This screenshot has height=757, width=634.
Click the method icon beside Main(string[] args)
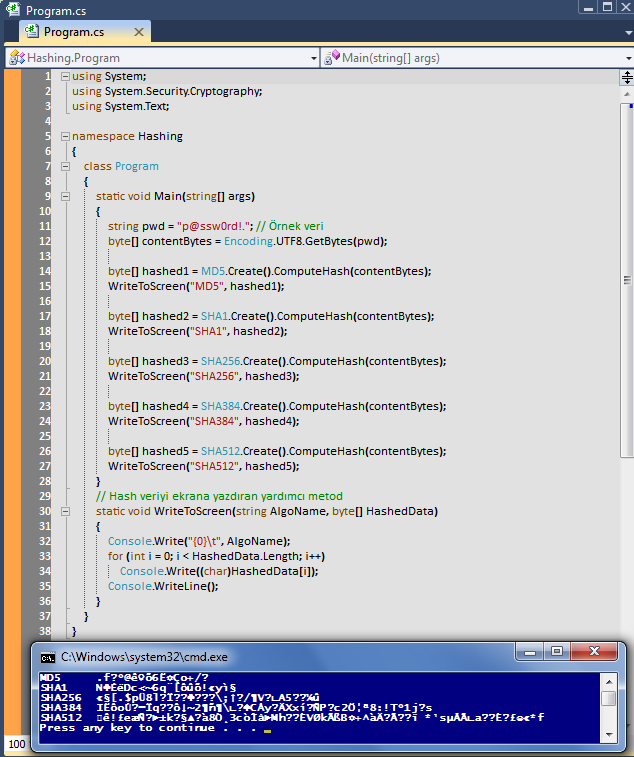(333, 58)
